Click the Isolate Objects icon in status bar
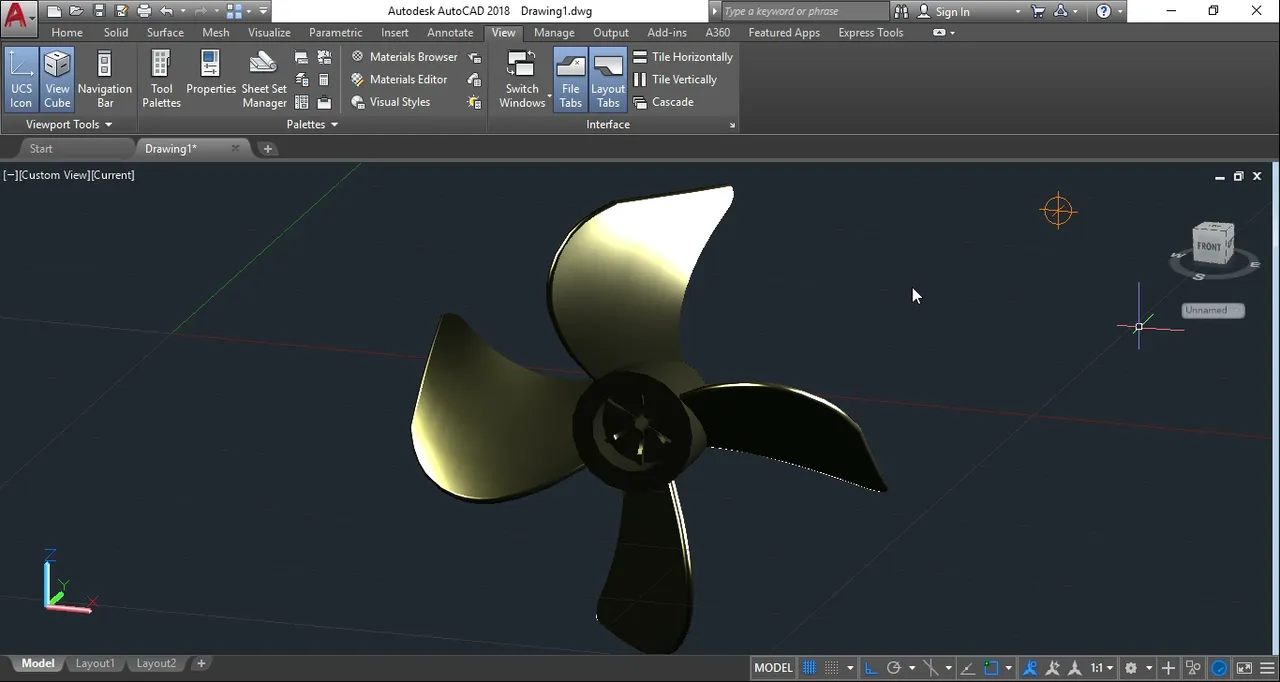The width and height of the screenshot is (1280, 682). [x=1193, y=668]
